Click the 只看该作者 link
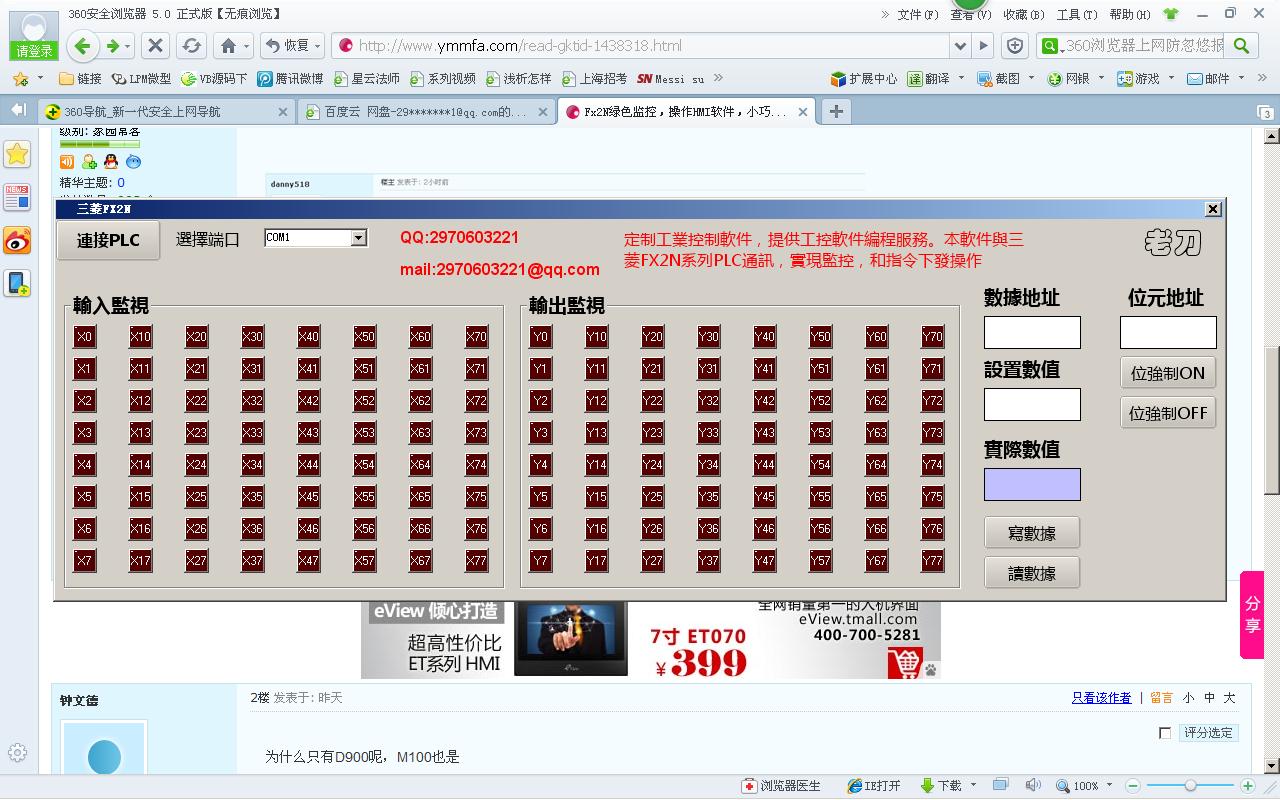 (1101, 698)
